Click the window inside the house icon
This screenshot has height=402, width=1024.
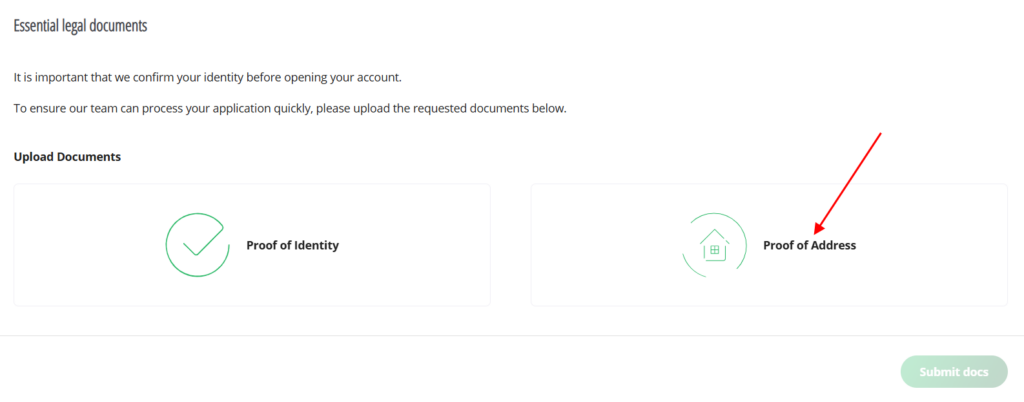[715, 250]
